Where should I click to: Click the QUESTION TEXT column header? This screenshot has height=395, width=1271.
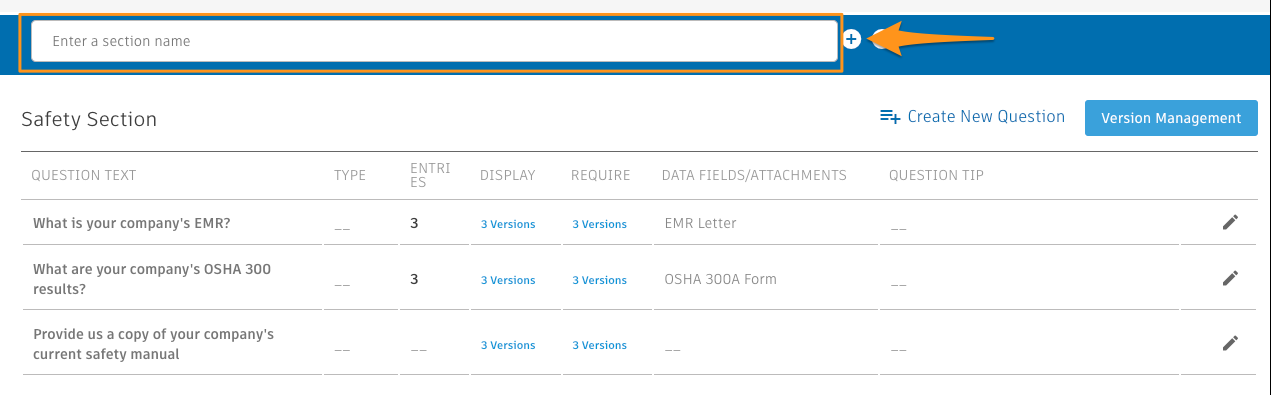(x=84, y=175)
